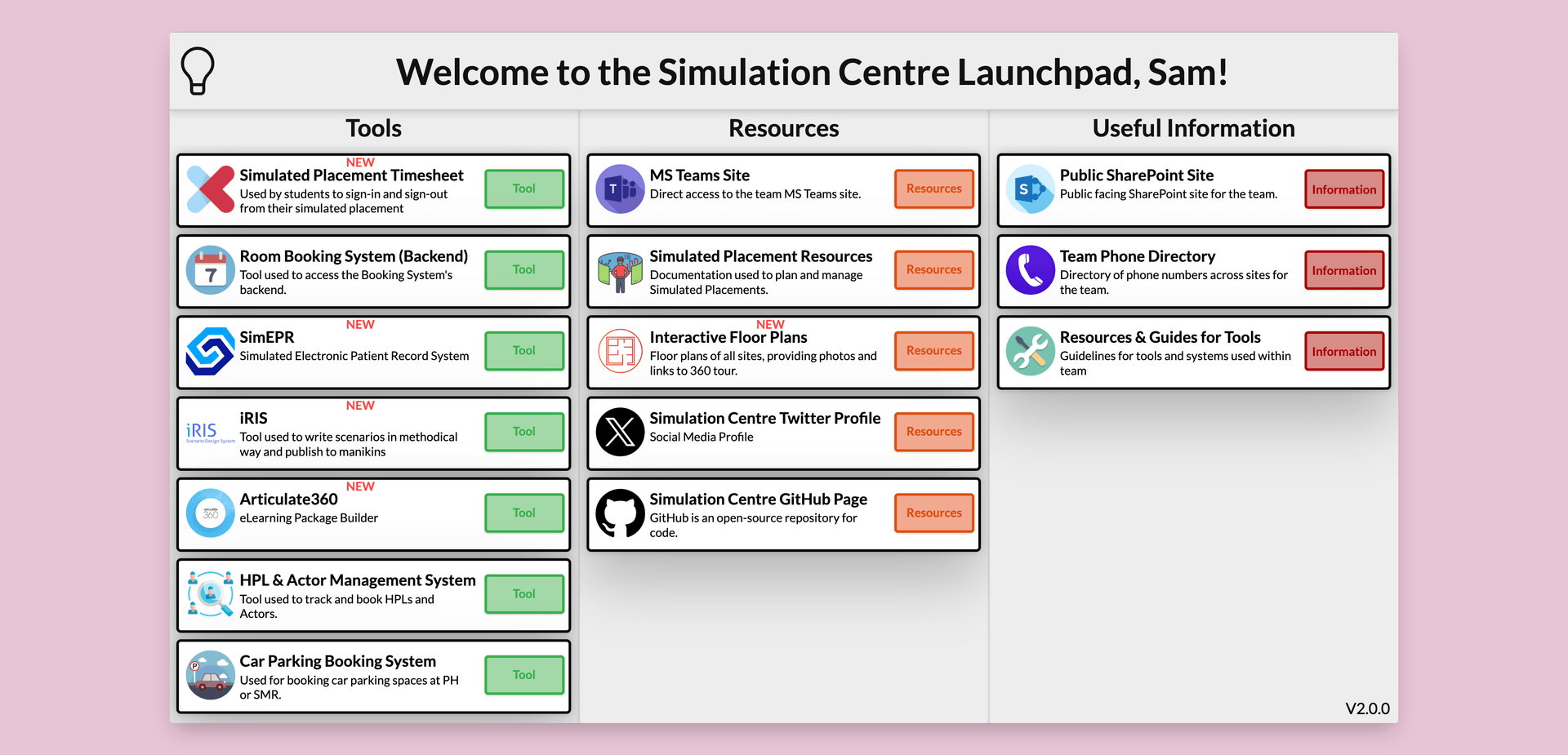Open the Room Booking System Tool button
The height and width of the screenshot is (755, 1568).
524,269
